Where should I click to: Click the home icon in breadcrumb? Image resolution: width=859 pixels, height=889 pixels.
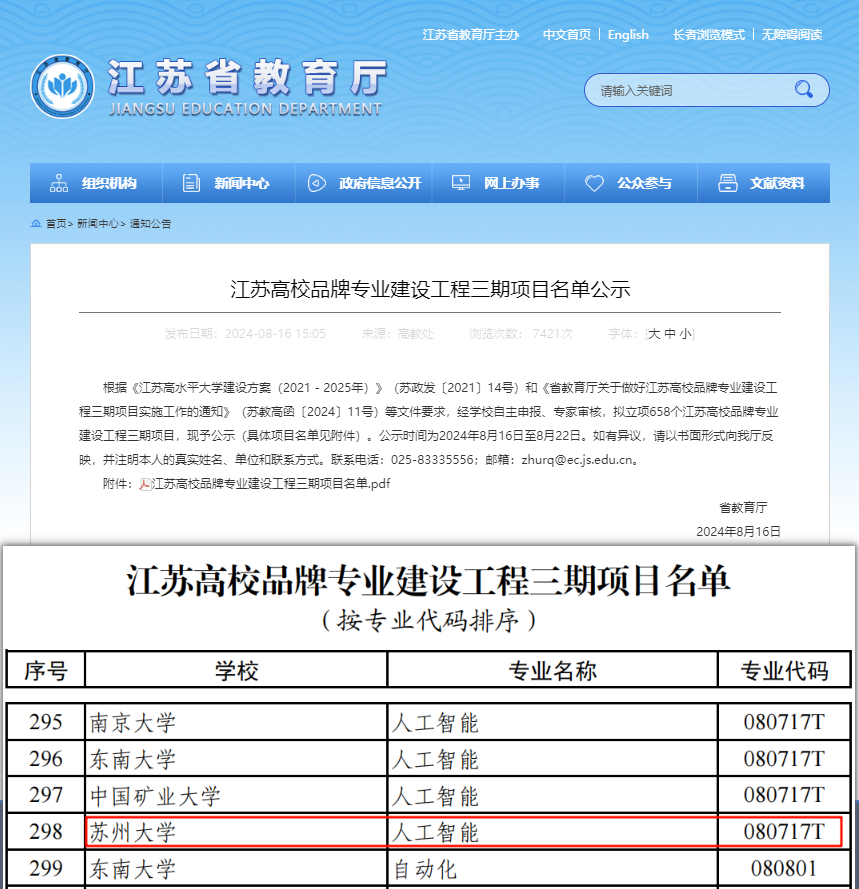[36, 224]
